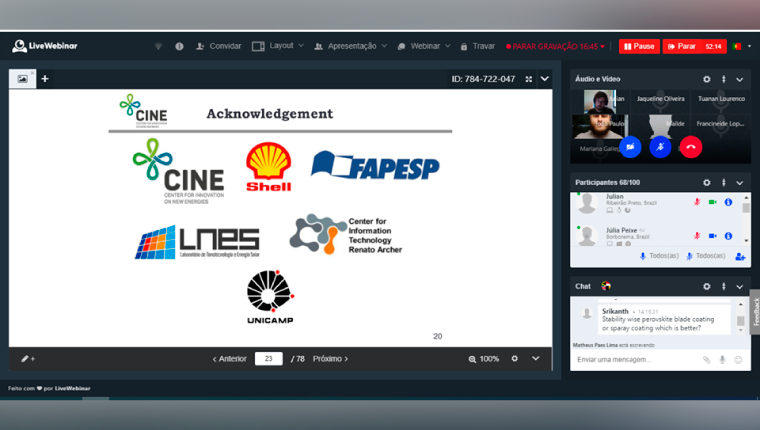Open the language flag selector
Image resolution: width=760 pixels, height=430 pixels.
pyautogui.click(x=742, y=46)
